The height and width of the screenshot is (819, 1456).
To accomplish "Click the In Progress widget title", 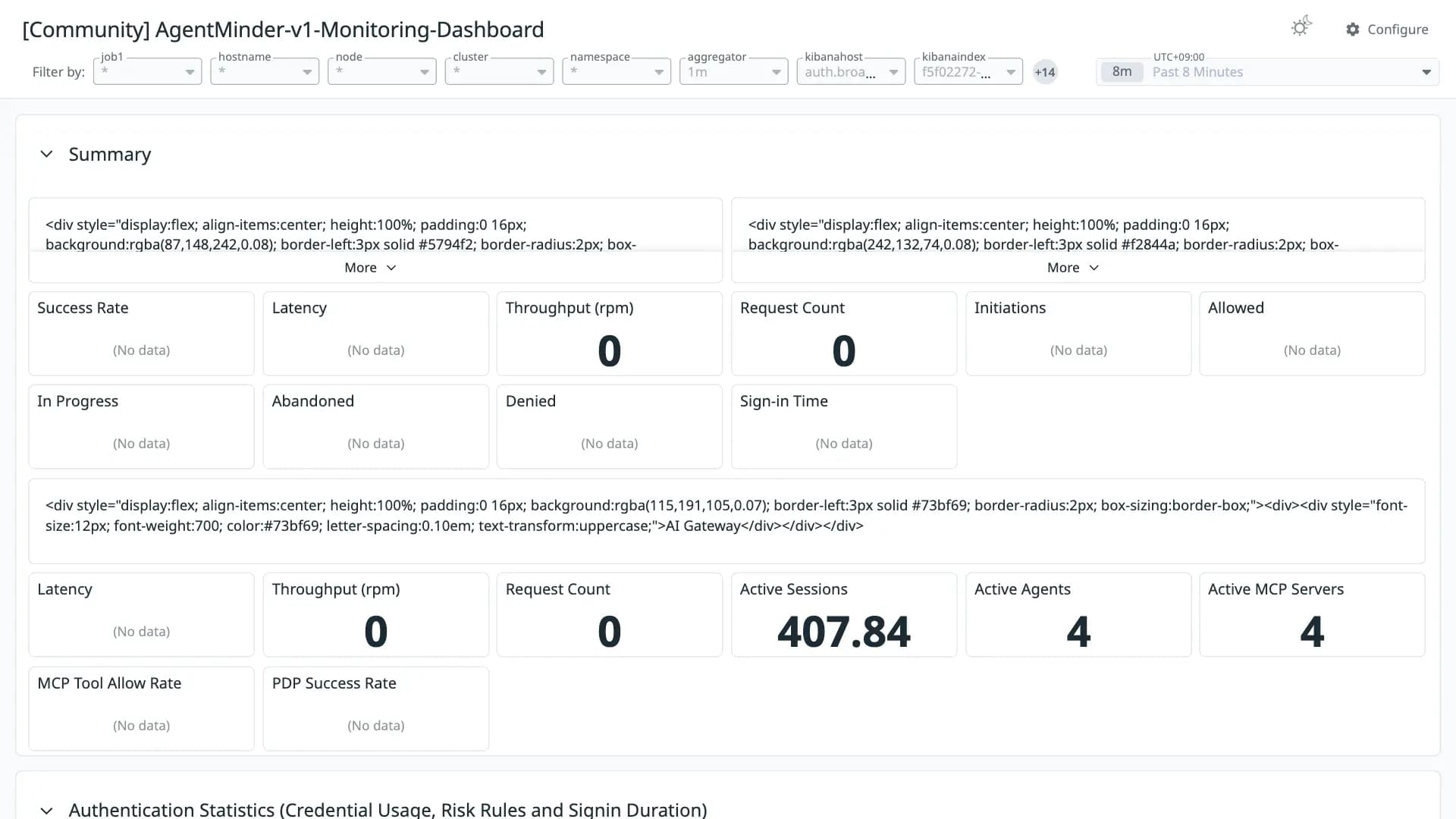I will (x=77, y=401).
